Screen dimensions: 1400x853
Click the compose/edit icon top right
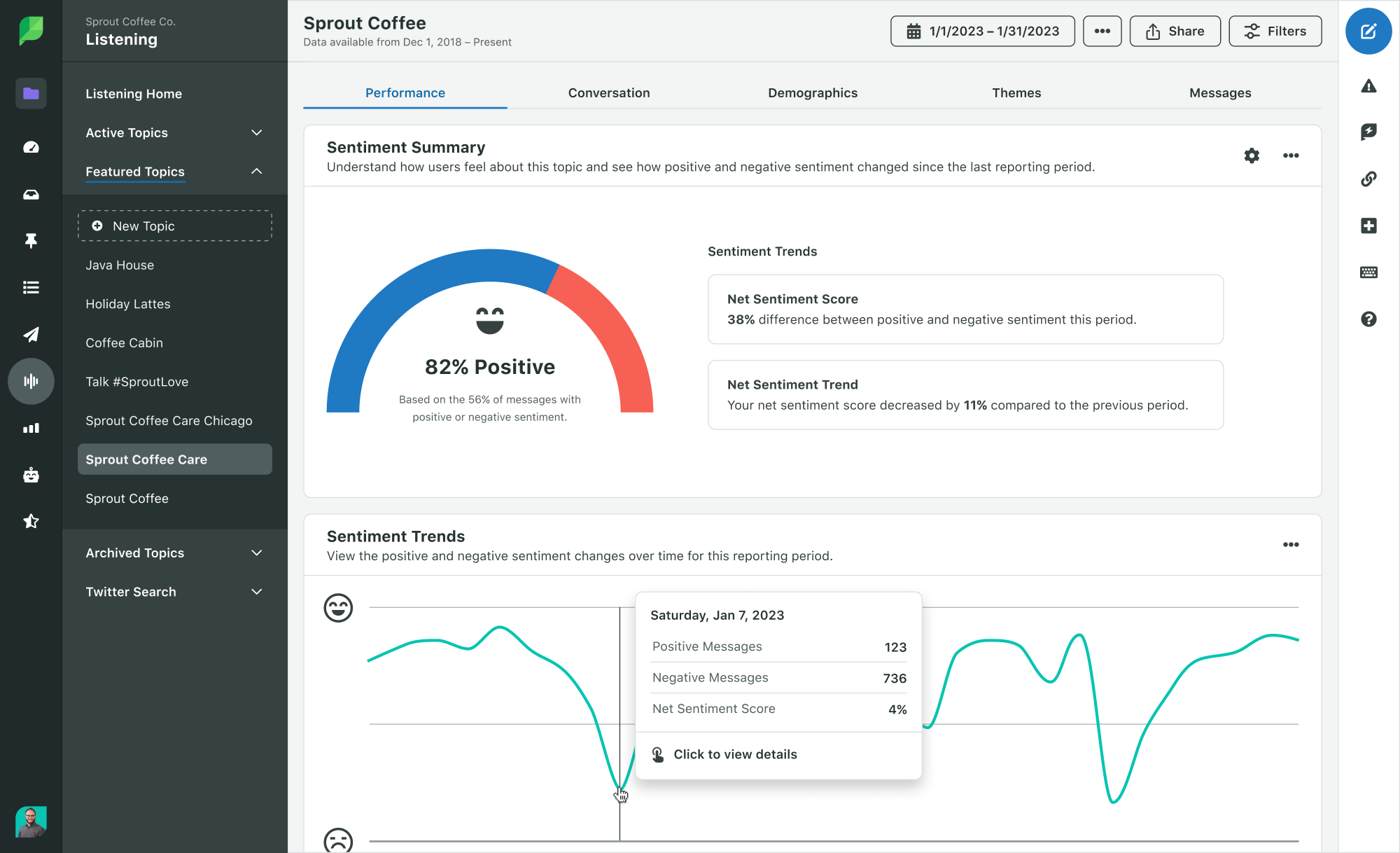[x=1368, y=31]
